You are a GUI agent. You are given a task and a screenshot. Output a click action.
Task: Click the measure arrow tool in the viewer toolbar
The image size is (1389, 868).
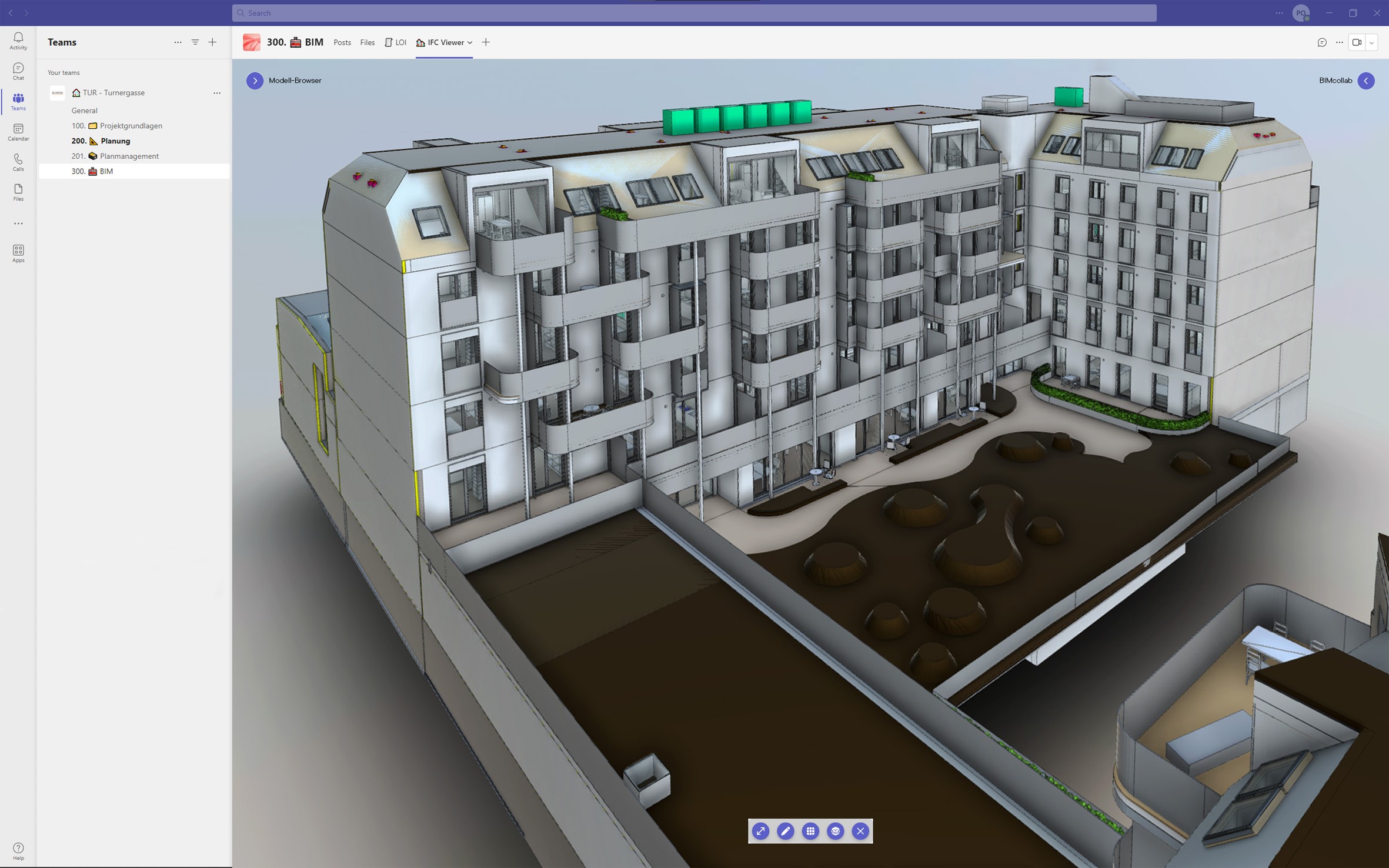pos(760,831)
